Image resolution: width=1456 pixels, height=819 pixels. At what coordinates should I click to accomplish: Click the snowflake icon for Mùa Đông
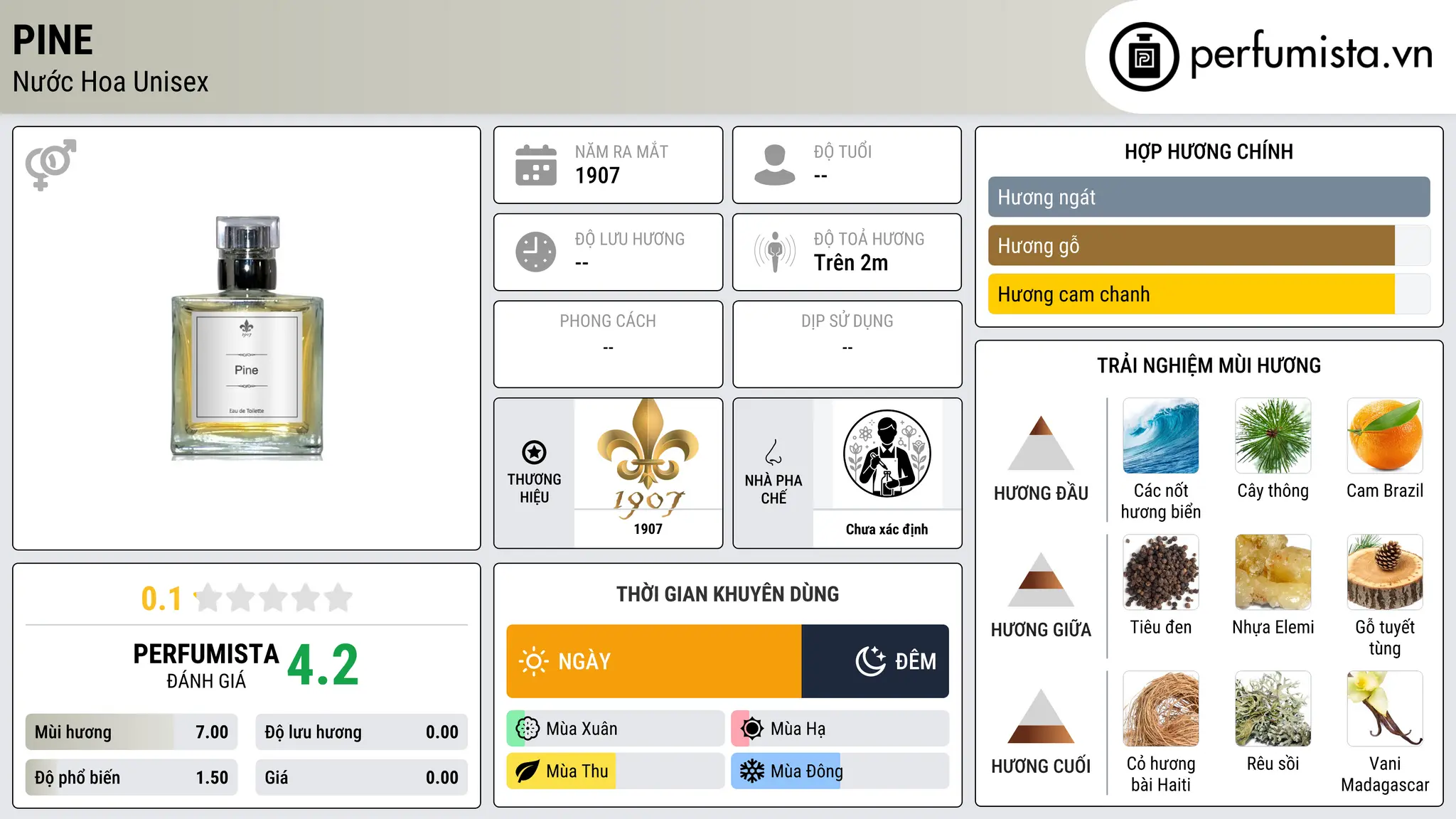(751, 771)
